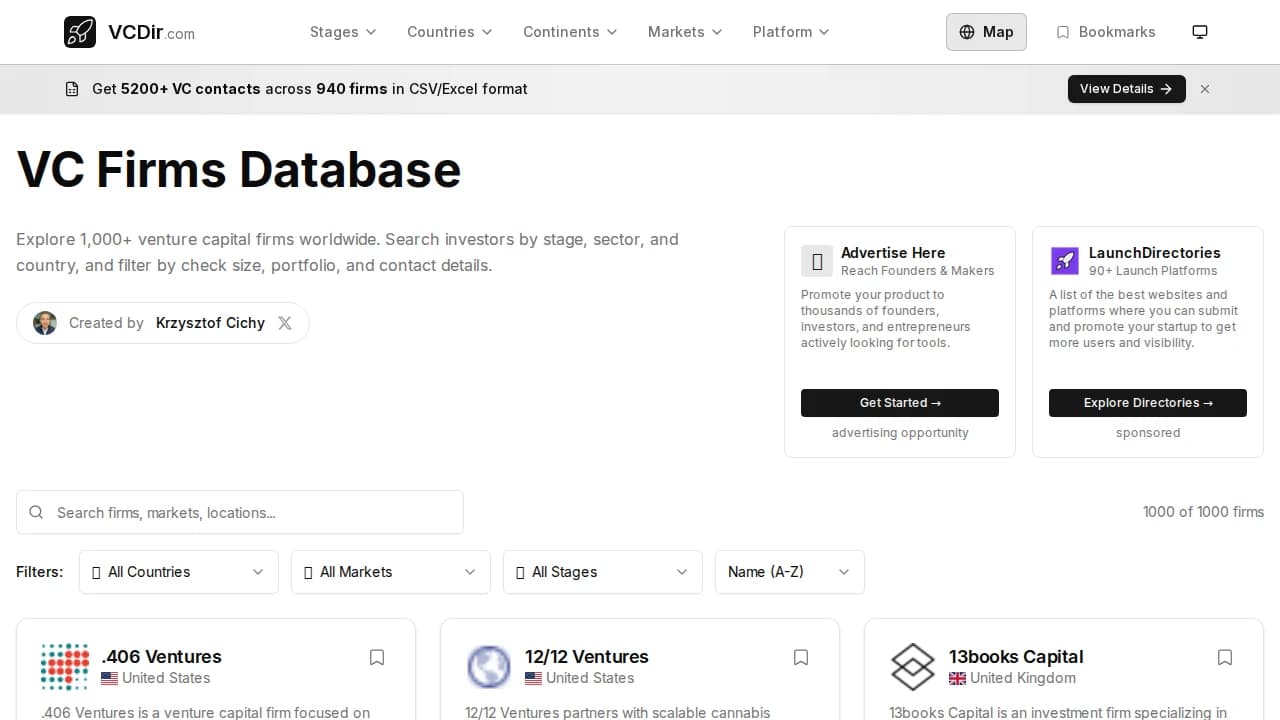Click the X icon next to Krzysztof Cichy
This screenshot has width=1280, height=720.
click(x=285, y=322)
